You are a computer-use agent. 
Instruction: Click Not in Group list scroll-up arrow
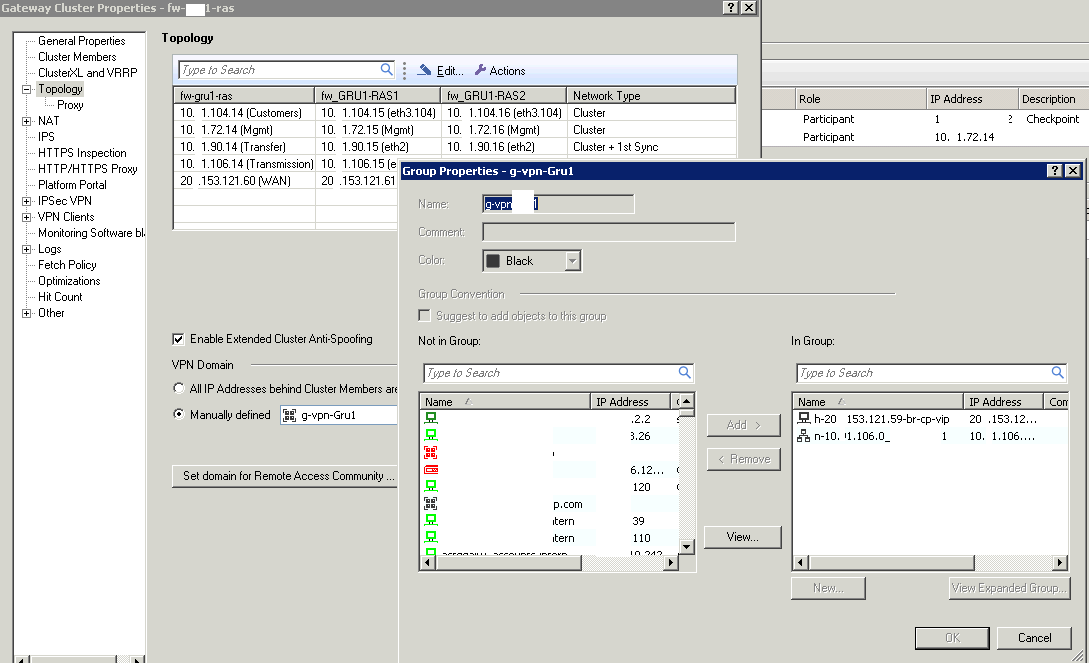[x=686, y=401]
